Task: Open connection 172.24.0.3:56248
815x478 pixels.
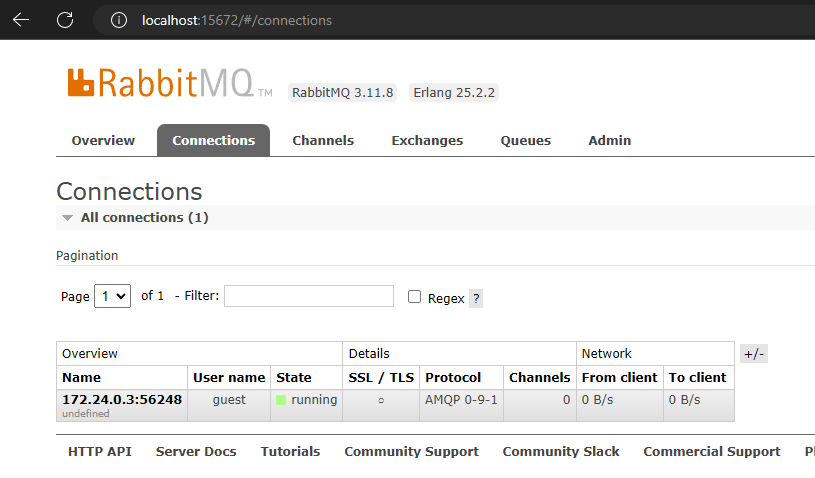Action: tap(122, 400)
